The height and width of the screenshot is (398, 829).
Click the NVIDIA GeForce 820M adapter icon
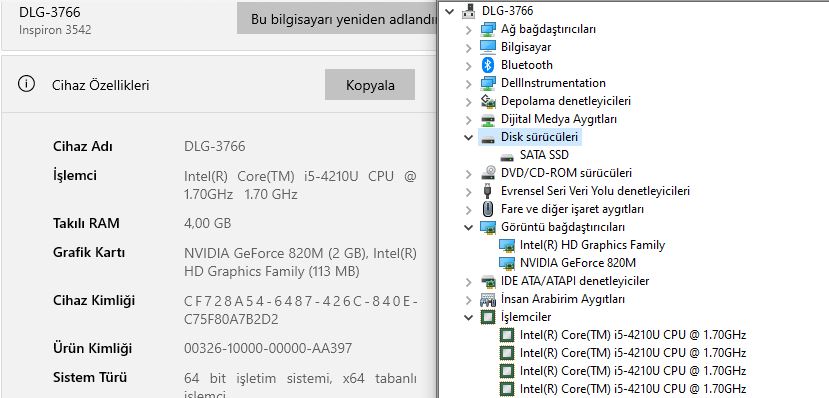[x=506, y=263]
